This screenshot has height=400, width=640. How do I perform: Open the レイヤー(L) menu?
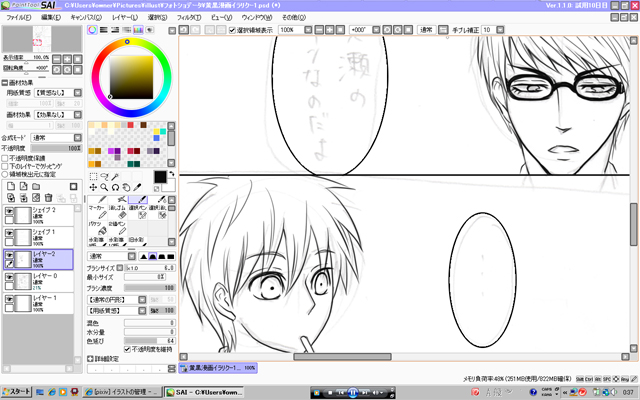click(125, 18)
